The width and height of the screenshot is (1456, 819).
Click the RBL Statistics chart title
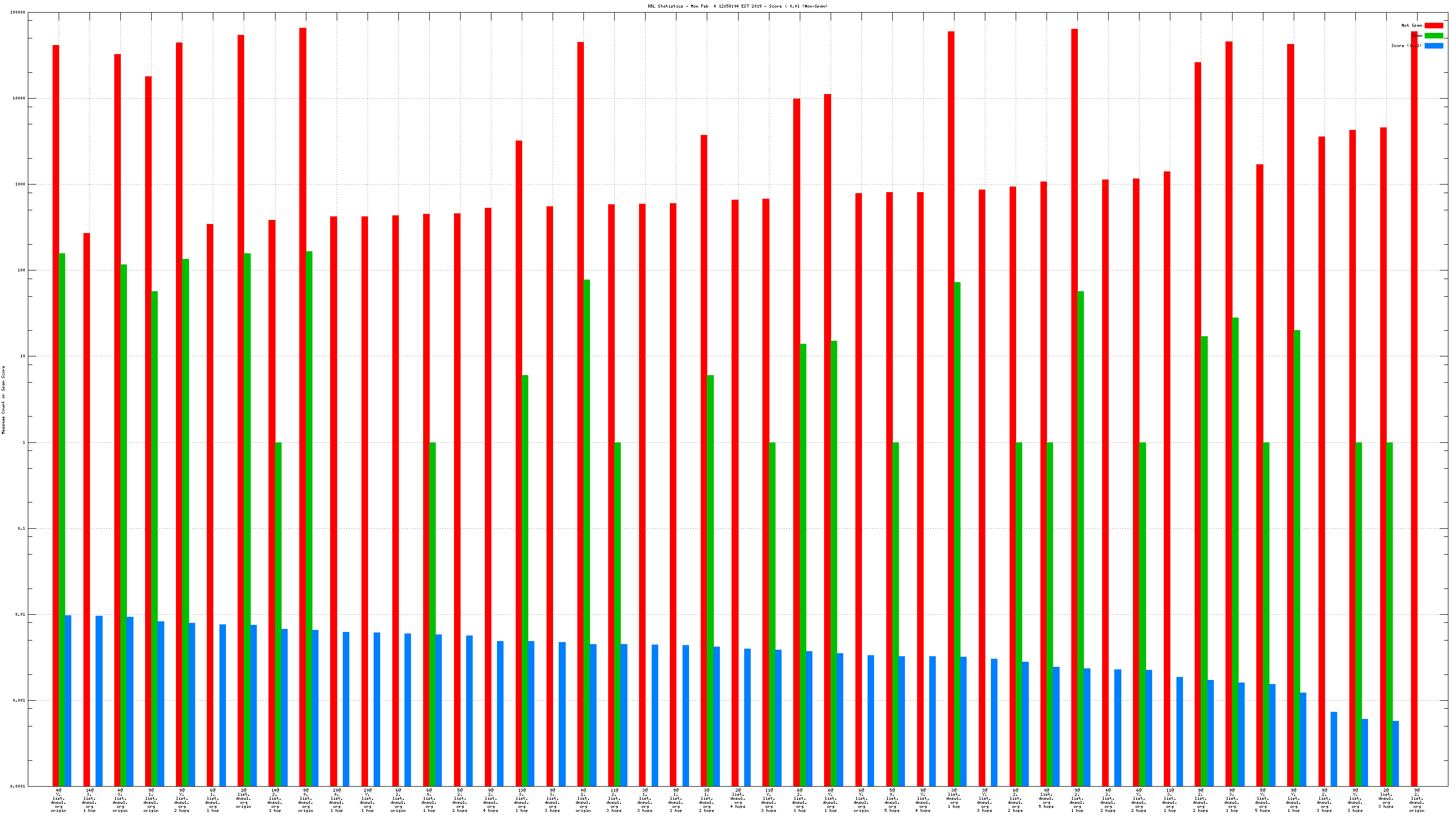(x=737, y=6)
